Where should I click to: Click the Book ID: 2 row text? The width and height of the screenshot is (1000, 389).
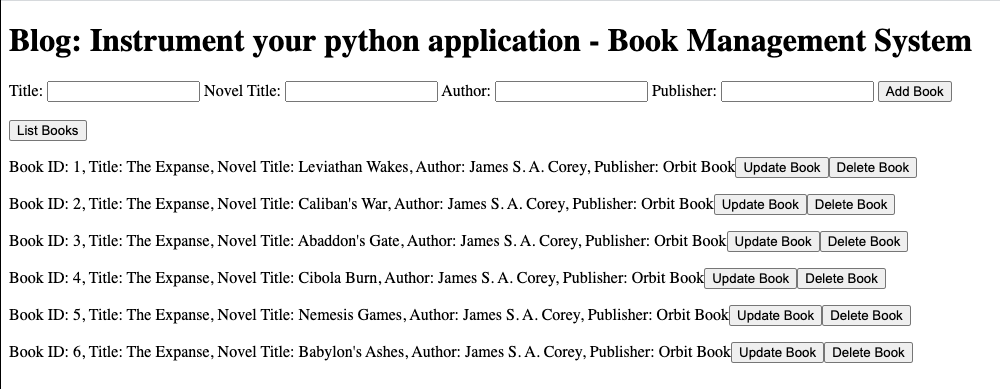pos(361,204)
